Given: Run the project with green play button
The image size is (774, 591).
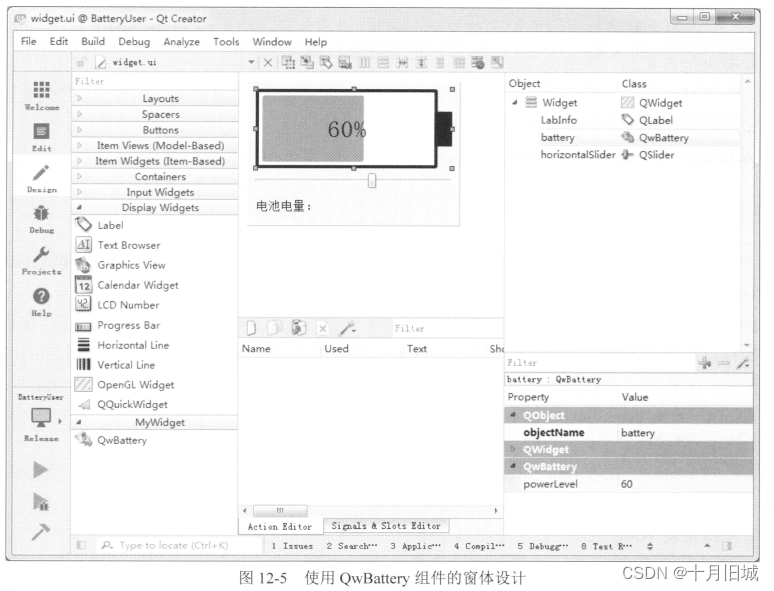Looking at the screenshot, I should pyautogui.click(x=40, y=469).
